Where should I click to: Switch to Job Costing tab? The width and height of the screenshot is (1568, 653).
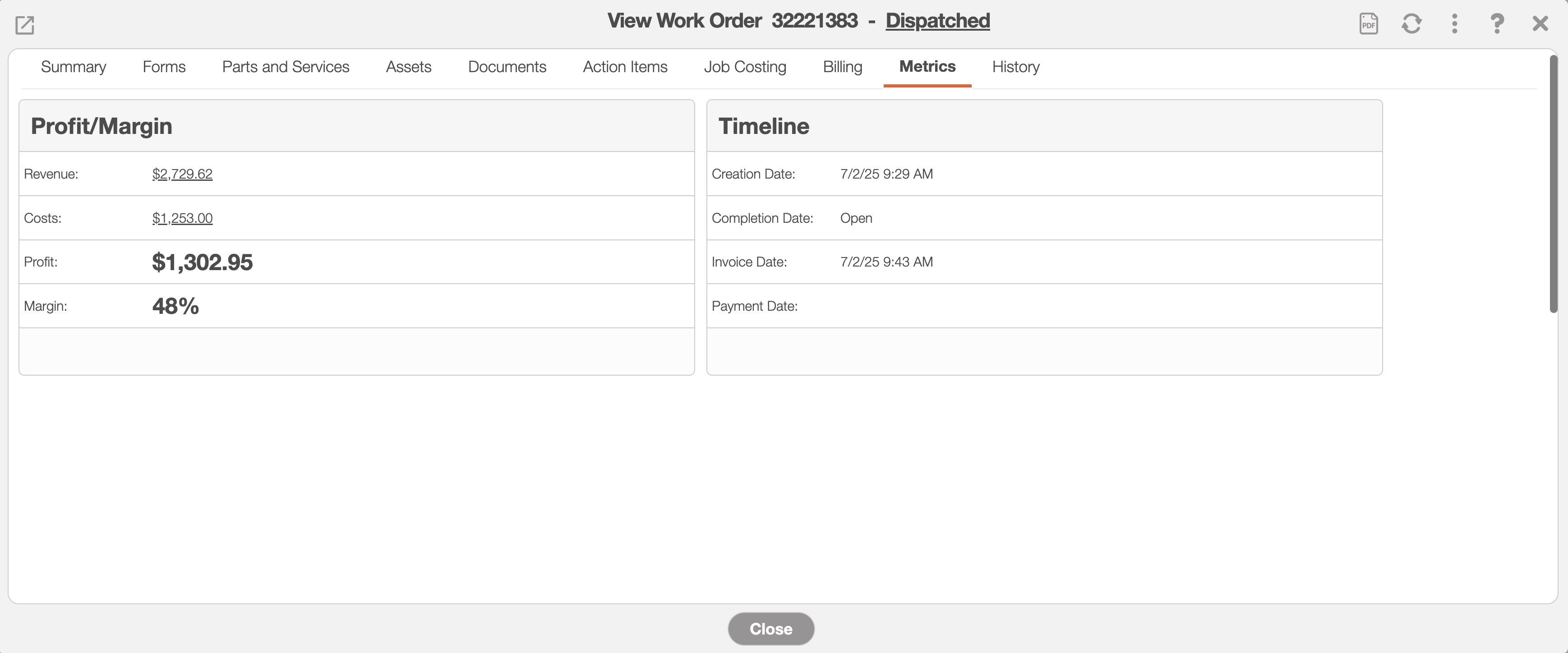click(745, 67)
